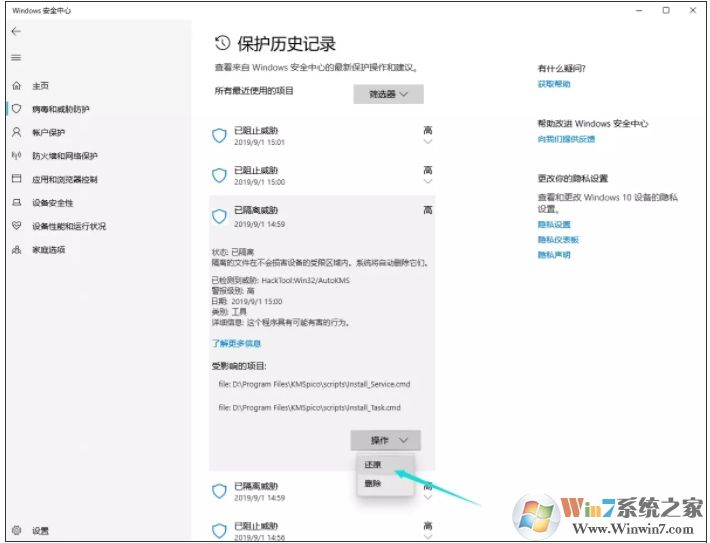
Task: Open the hamburger navigation menu
Action: pos(16,58)
